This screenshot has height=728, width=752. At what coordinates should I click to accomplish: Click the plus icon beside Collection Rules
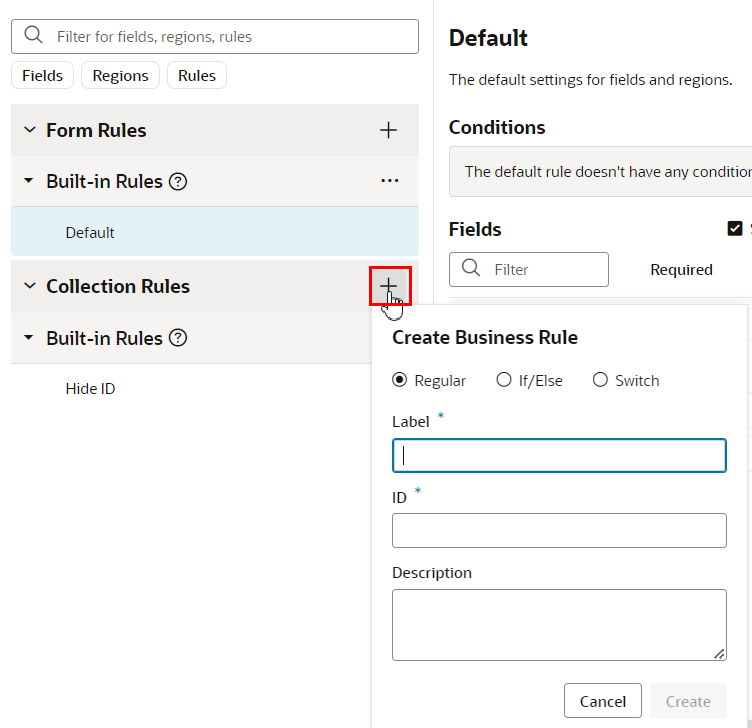click(389, 287)
